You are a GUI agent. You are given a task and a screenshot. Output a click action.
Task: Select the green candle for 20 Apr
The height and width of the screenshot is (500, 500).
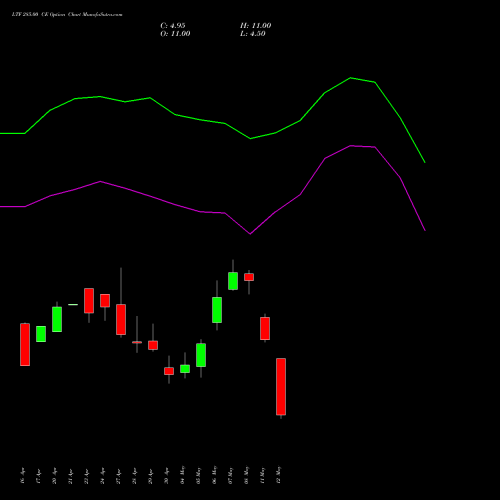tap(57, 319)
